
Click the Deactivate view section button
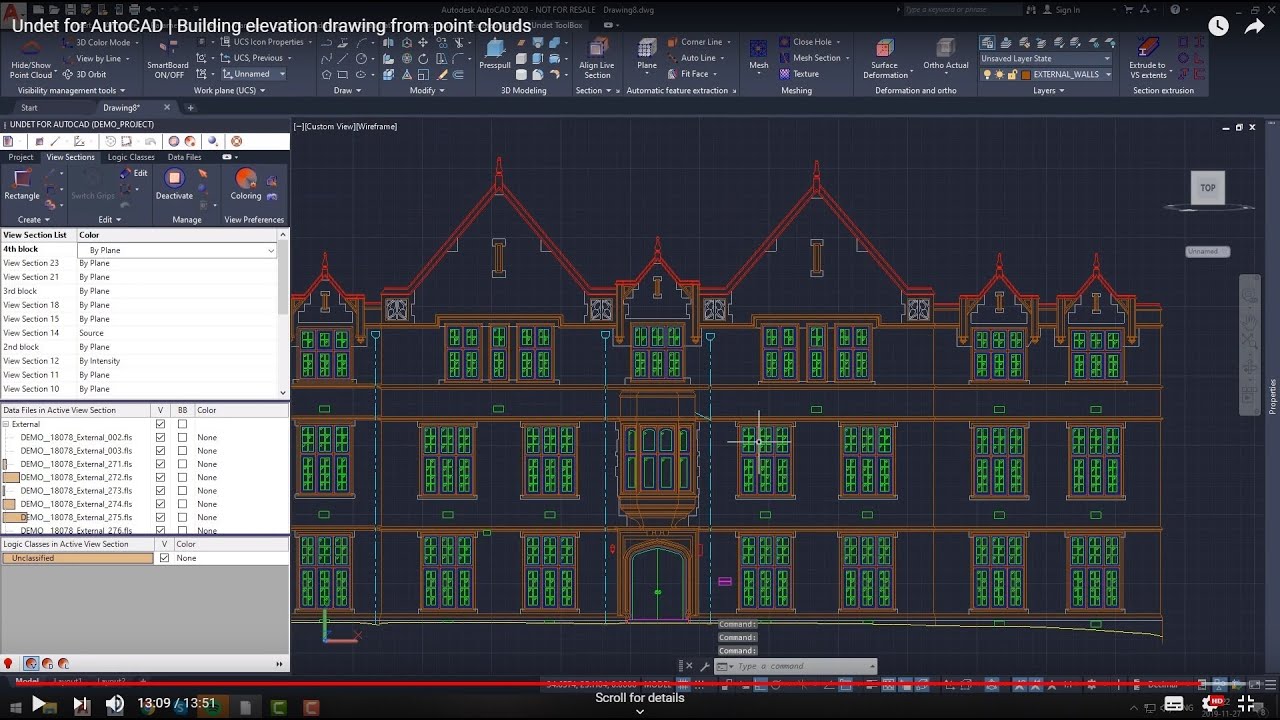[174, 185]
